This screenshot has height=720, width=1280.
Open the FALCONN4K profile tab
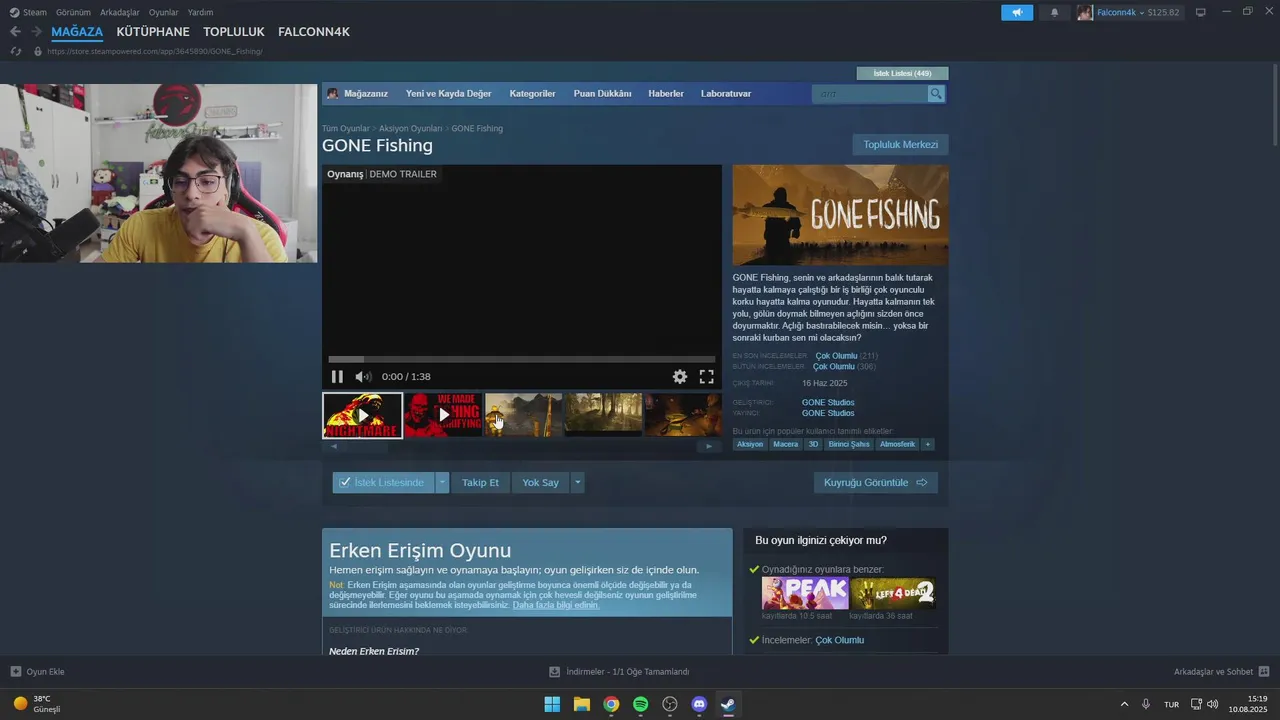[x=314, y=32]
